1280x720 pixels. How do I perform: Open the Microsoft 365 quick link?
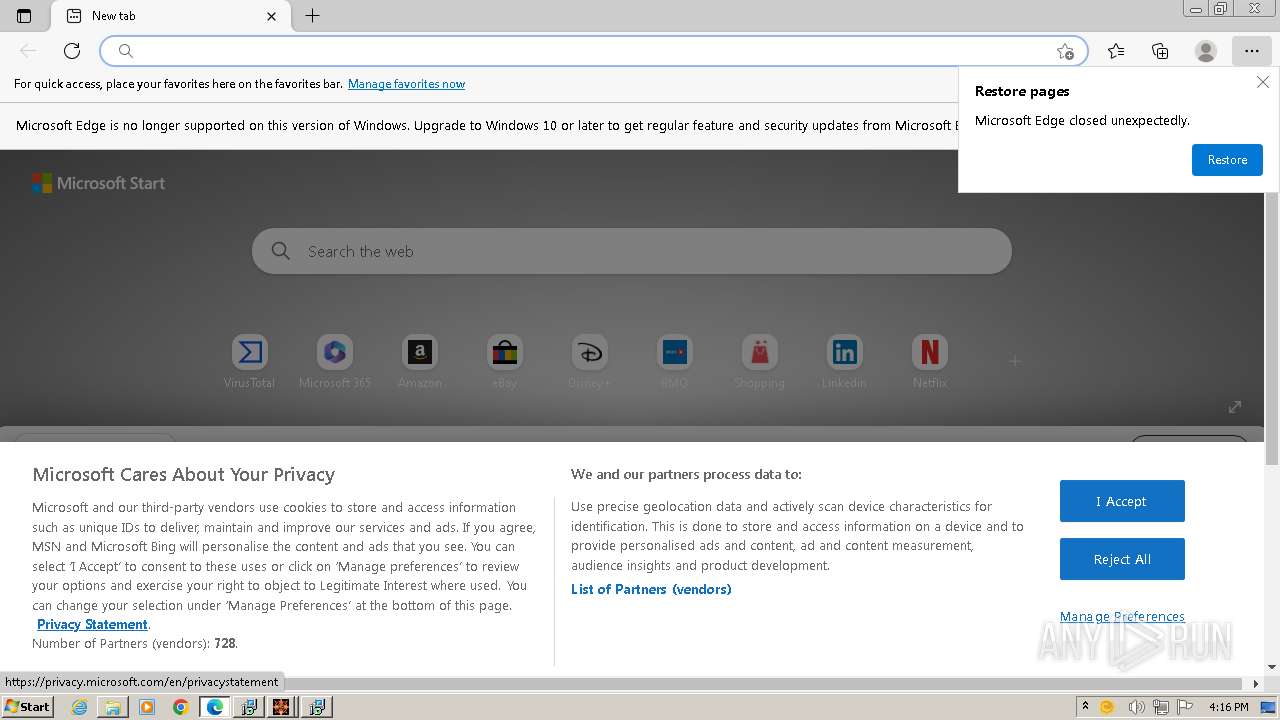coord(335,362)
